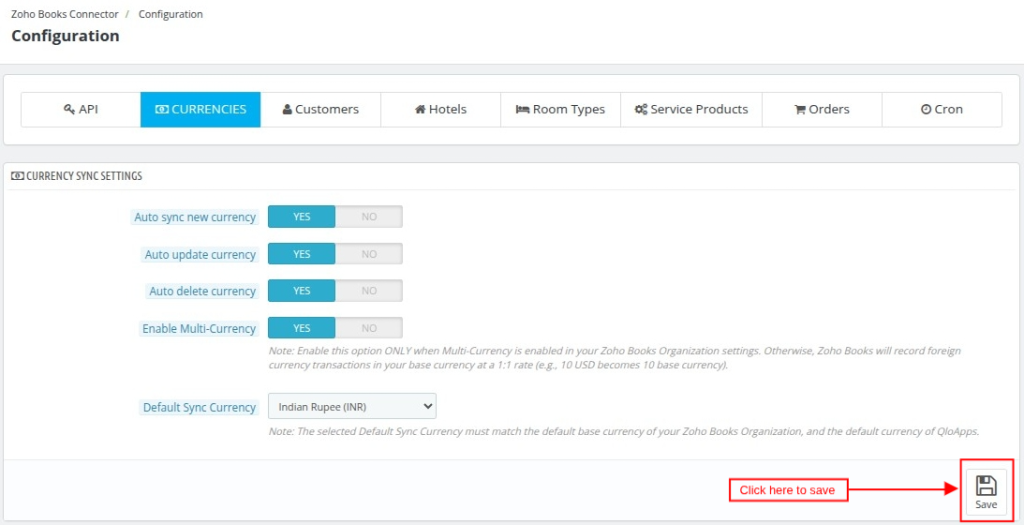Click the Enable Multi-Currency label
Screen dimensions: 1024x525
[199, 328]
